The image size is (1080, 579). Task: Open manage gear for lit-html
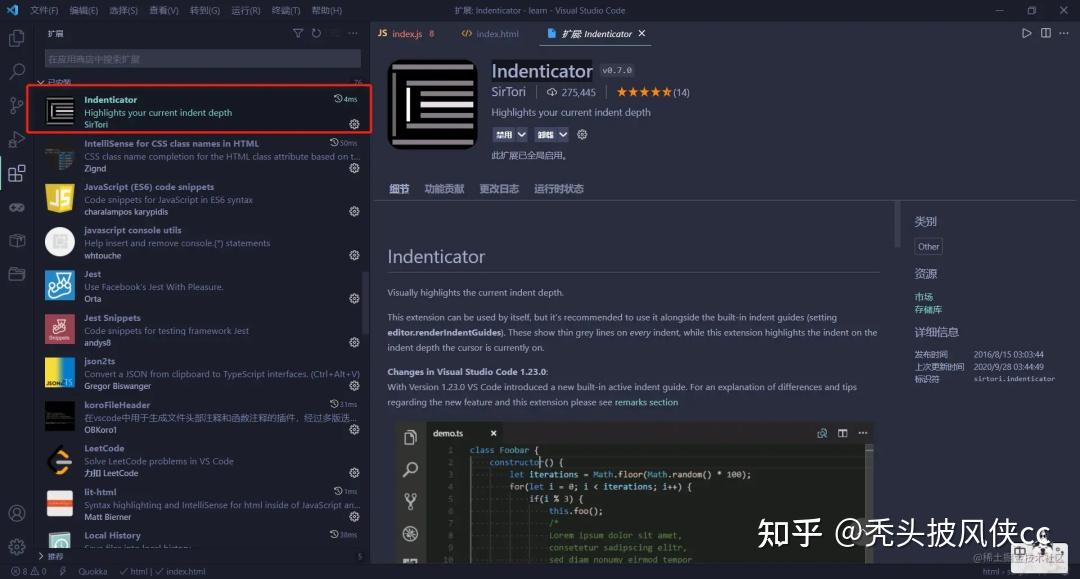pyautogui.click(x=354, y=516)
